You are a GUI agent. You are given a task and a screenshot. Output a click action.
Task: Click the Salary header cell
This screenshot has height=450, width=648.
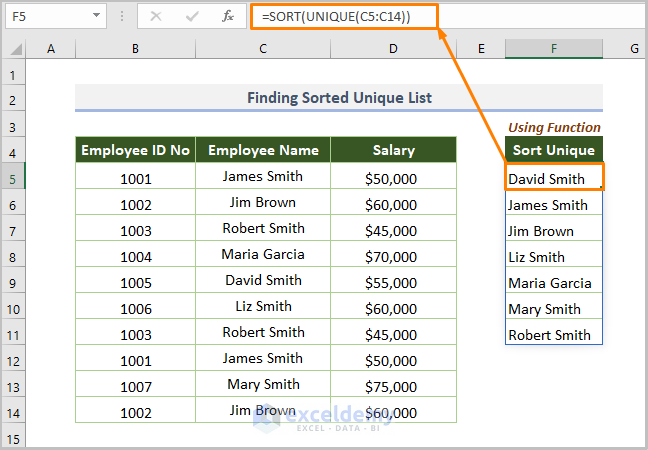tap(393, 150)
